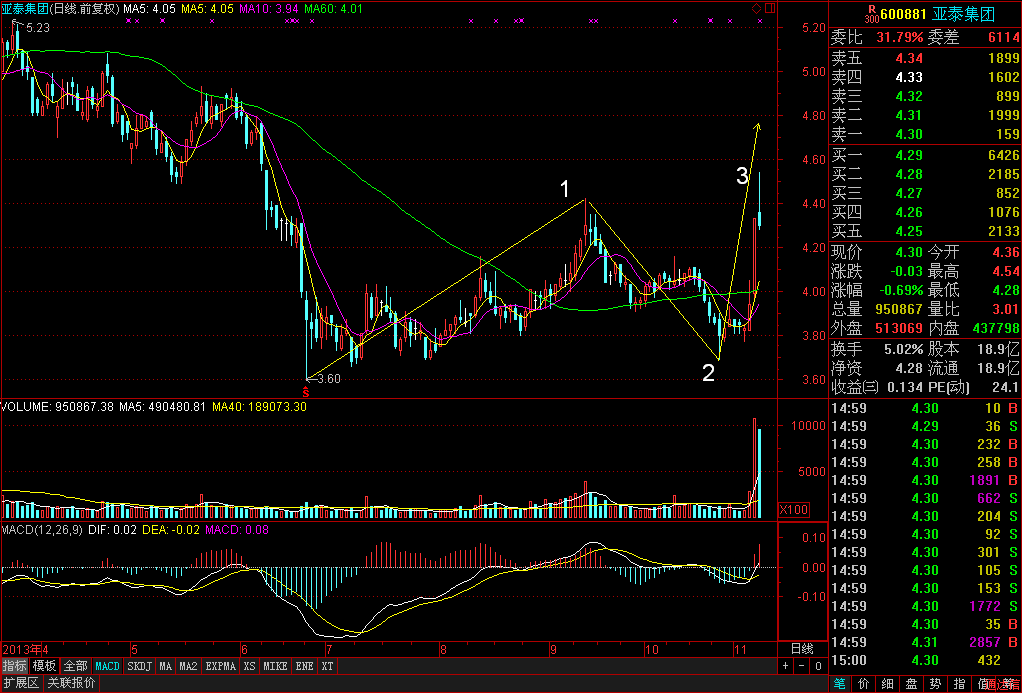Select the MACD indicator tab
The image size is (1022, 693).
tap(108, 666)
